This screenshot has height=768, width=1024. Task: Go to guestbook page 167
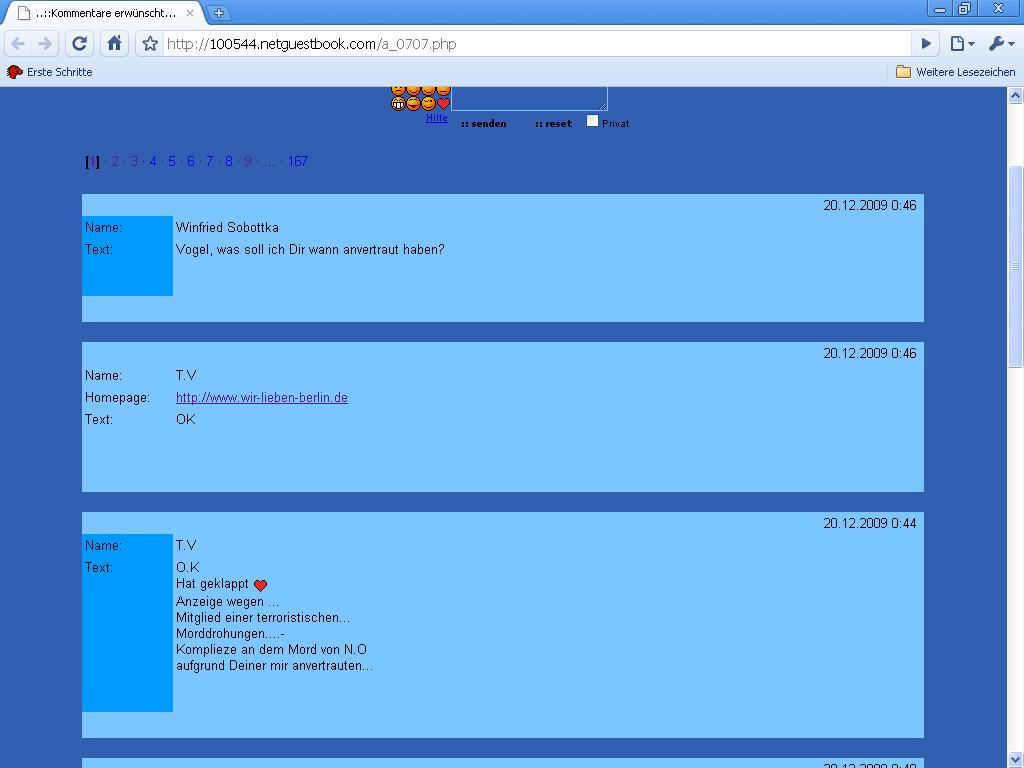click(x=298, y=161)
